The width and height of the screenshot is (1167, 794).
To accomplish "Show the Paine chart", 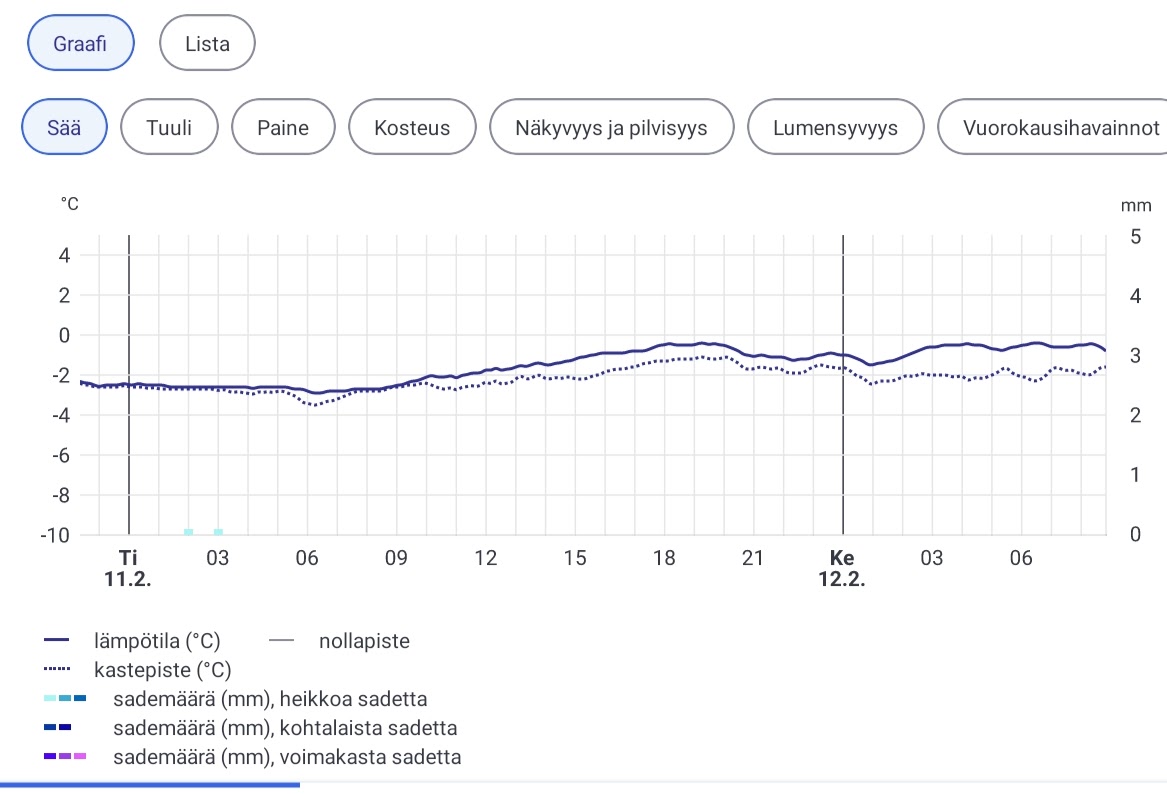I will pyautogui.click(x=282, y=127).
